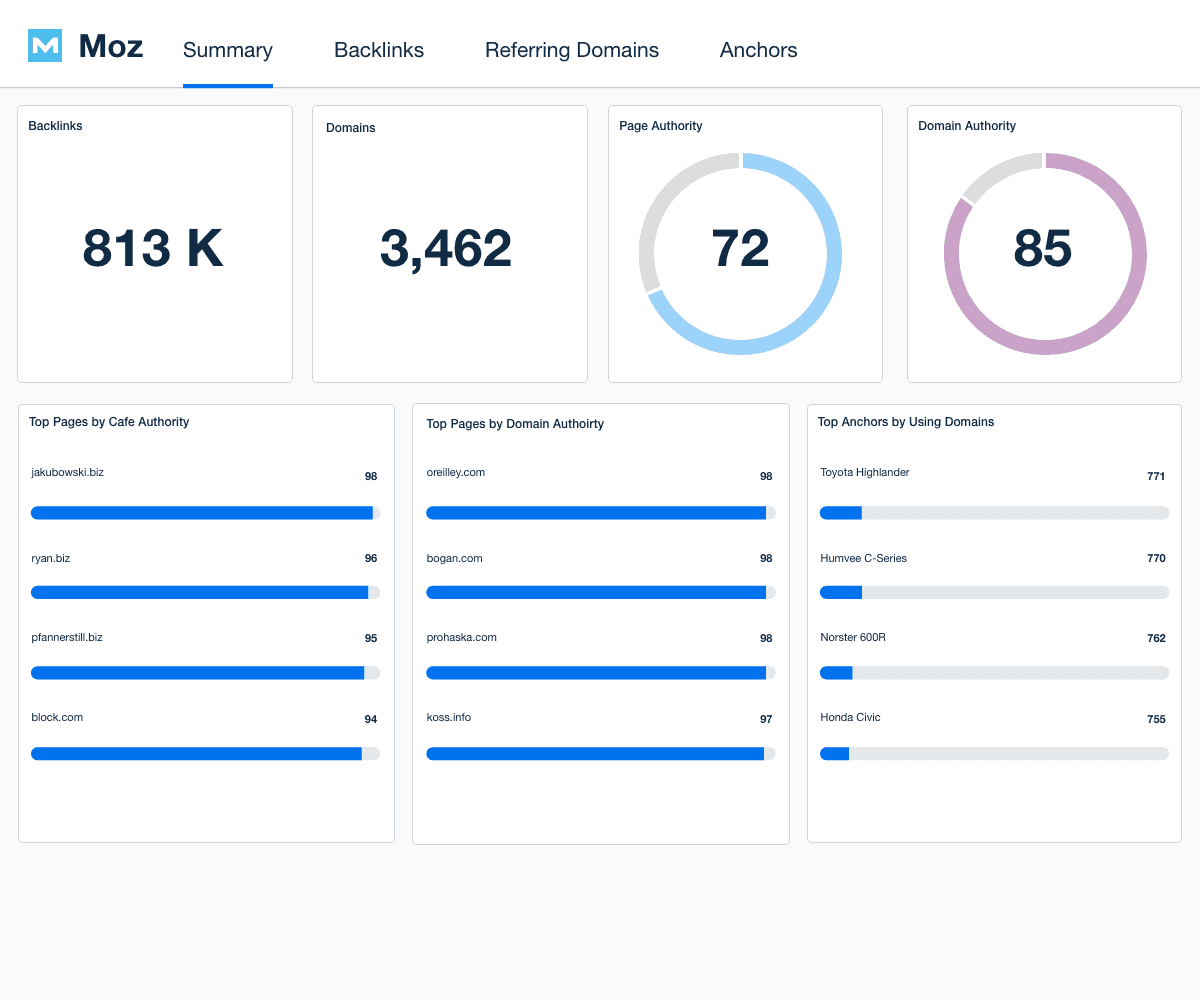Click the Summary tab

228,50
